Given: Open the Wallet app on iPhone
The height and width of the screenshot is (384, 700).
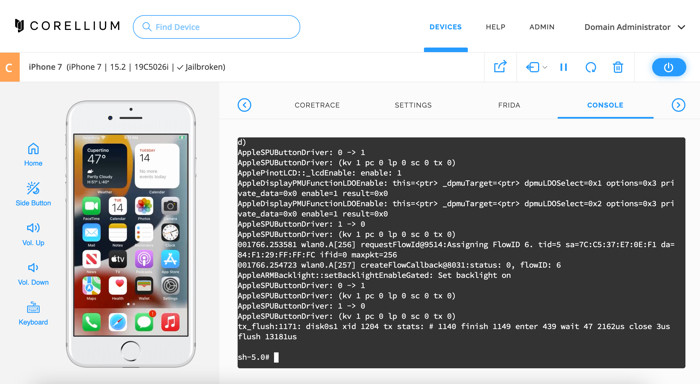Looking at the screenshot, I should point(144,286).
